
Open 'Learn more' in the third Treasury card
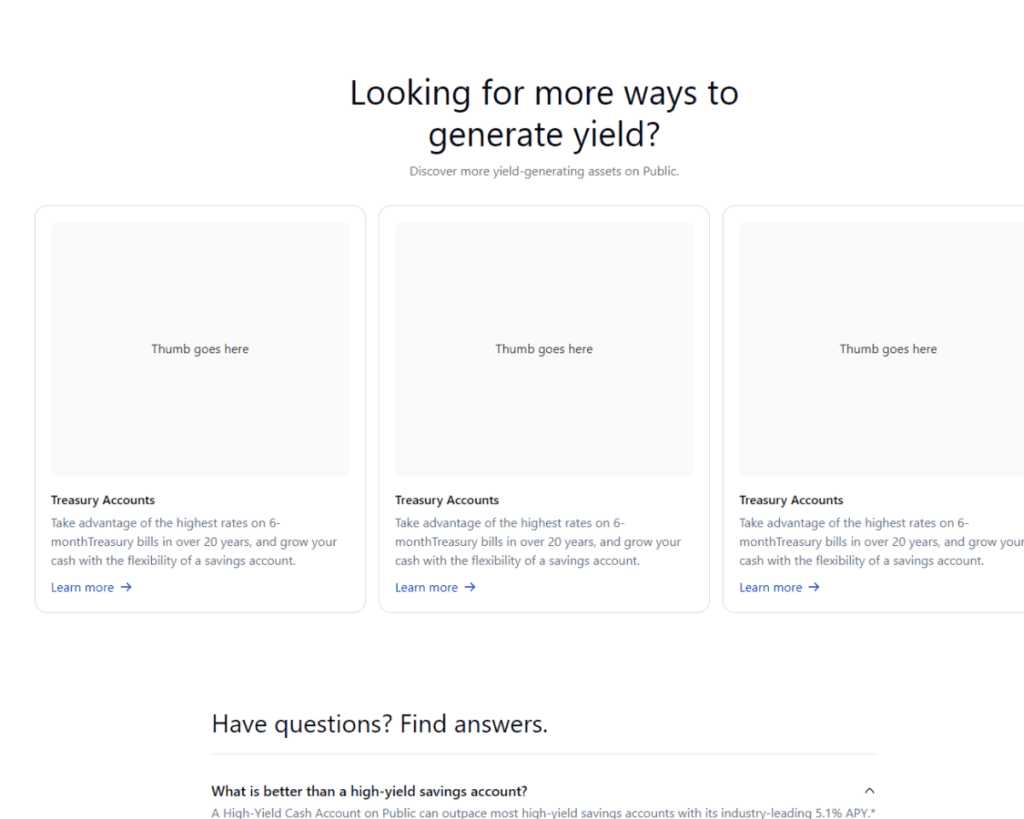click(x=771, y=587)
